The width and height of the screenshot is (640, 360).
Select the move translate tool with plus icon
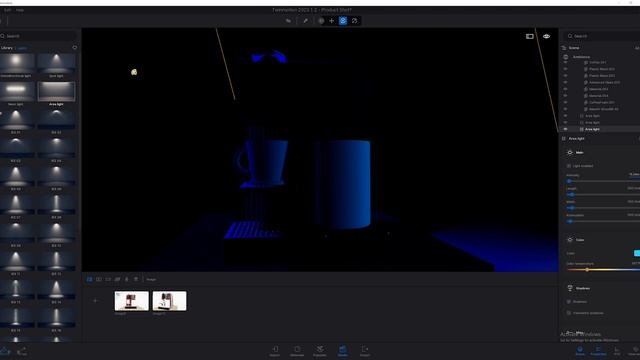point(331,21)
